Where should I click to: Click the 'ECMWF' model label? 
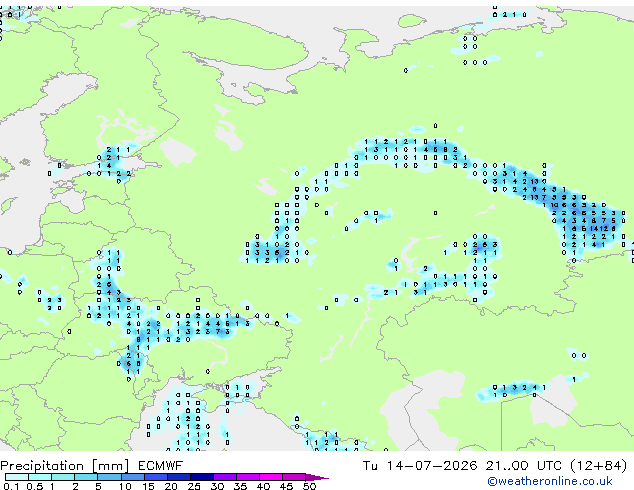pos(161,466)
